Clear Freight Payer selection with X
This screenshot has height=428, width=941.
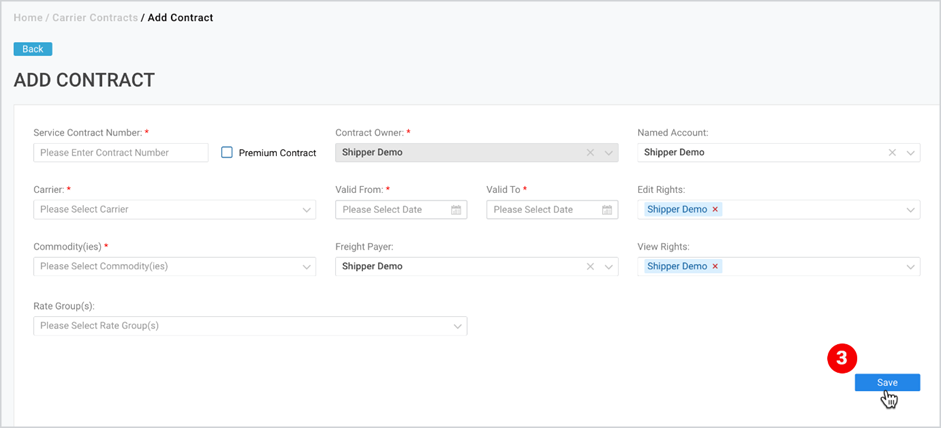click(590, 267)
